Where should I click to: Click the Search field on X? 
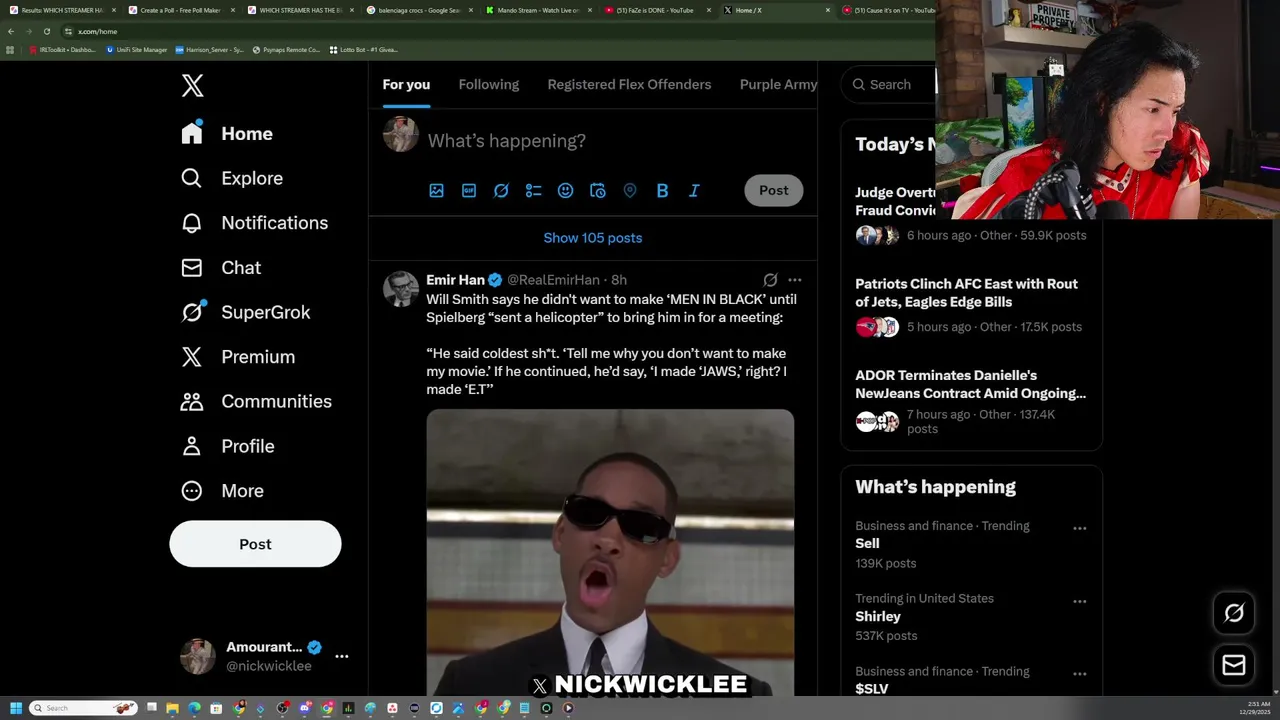click(x=890, y=85)
